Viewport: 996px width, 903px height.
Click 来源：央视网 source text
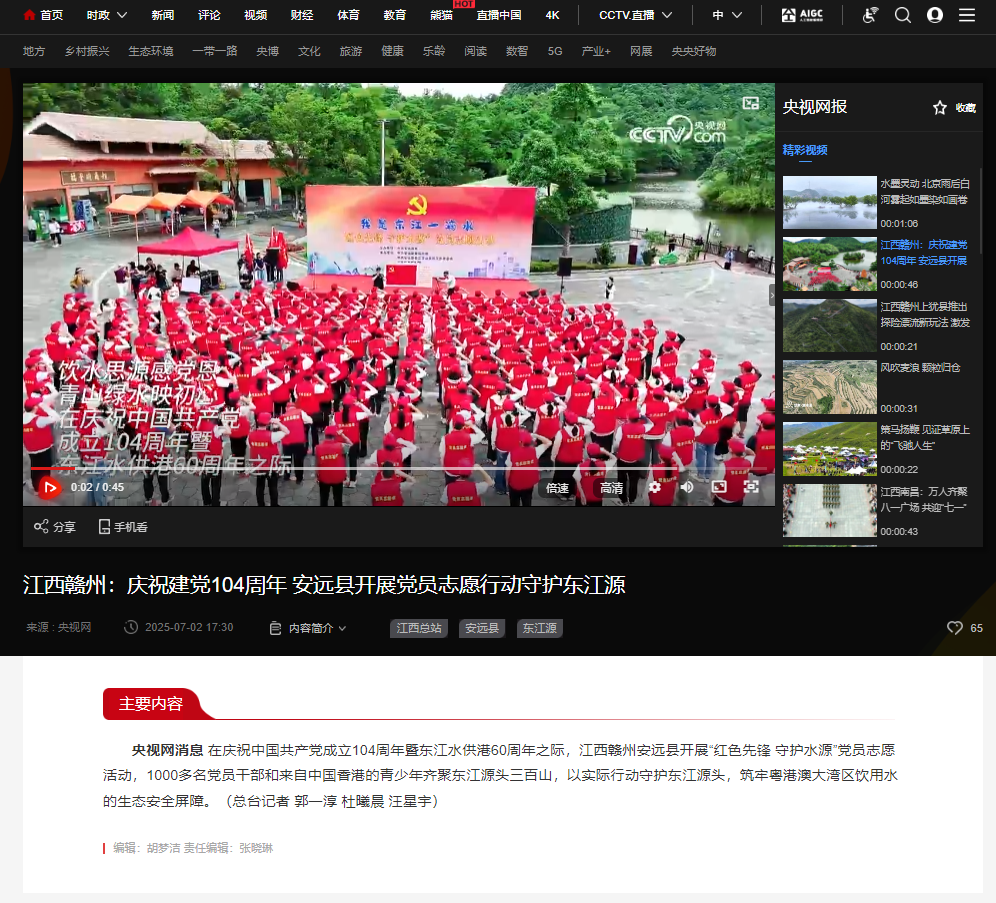pos(58,627)
